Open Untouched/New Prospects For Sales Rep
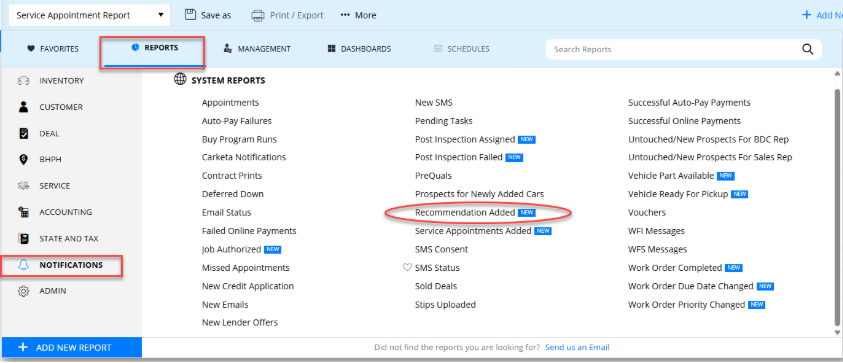Image resolution: width=843 pixels, height=363 pixels. pos(710,158)
